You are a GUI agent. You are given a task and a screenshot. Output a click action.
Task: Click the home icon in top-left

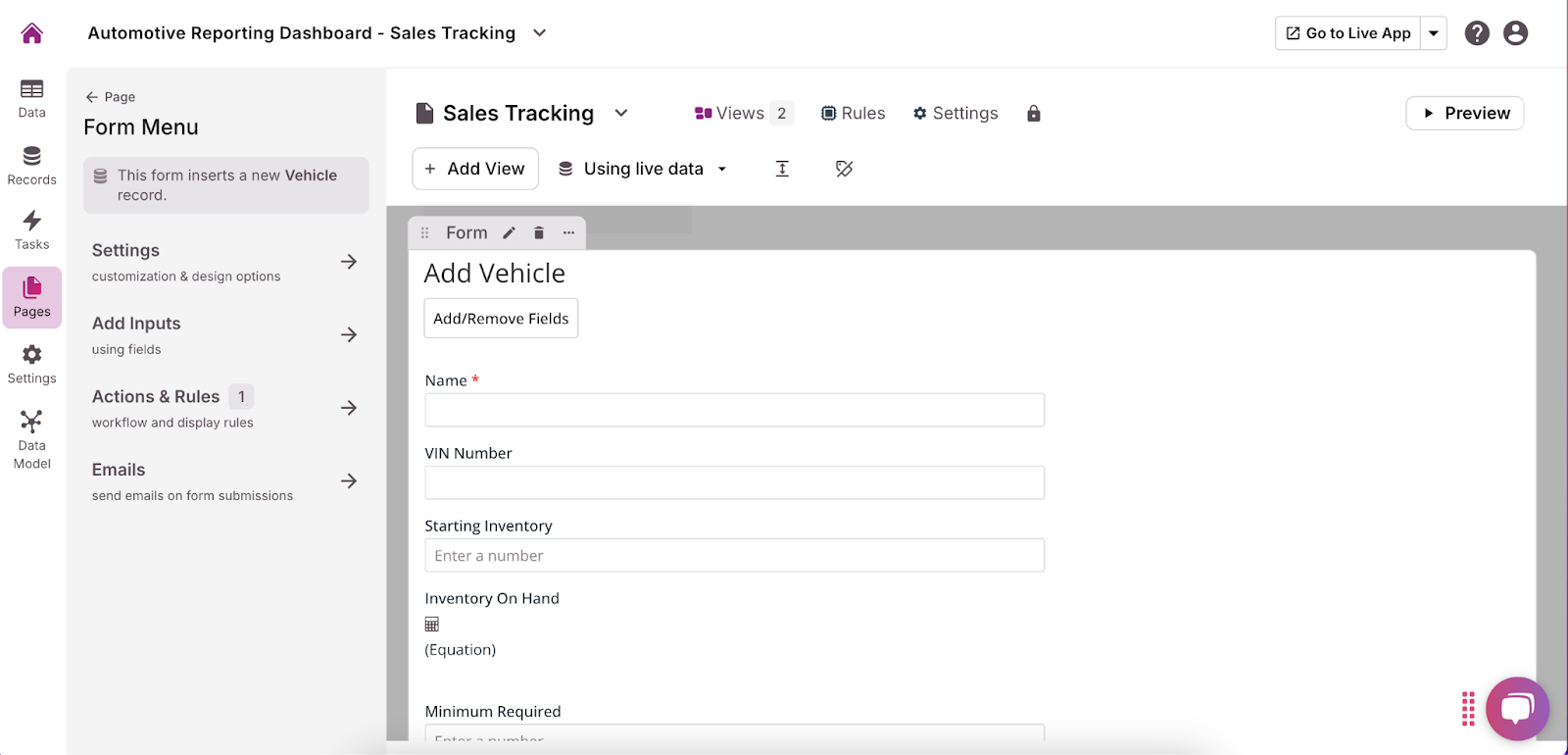tap(31, 33)
